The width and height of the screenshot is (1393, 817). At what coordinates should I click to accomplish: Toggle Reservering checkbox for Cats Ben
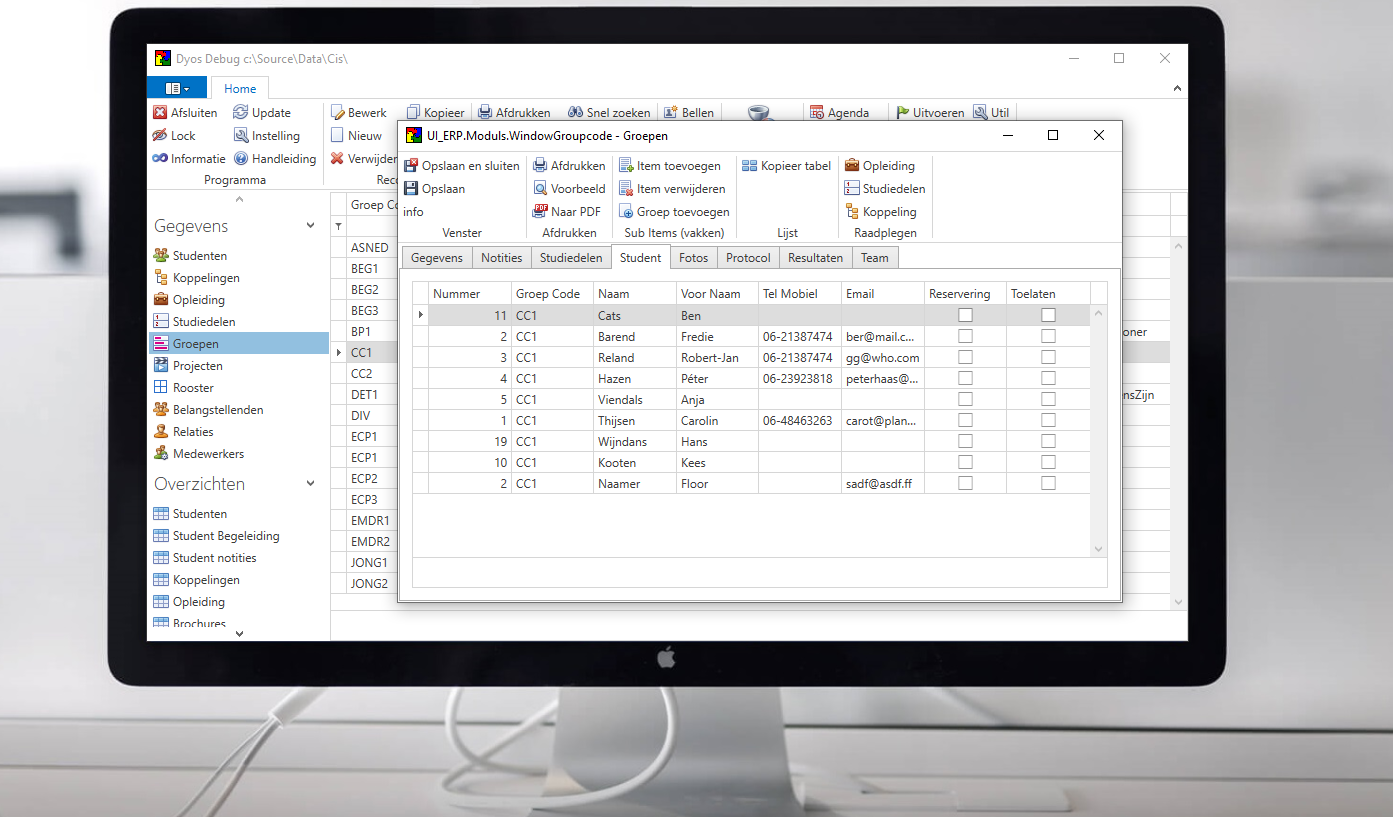click(x=965, y=315)
